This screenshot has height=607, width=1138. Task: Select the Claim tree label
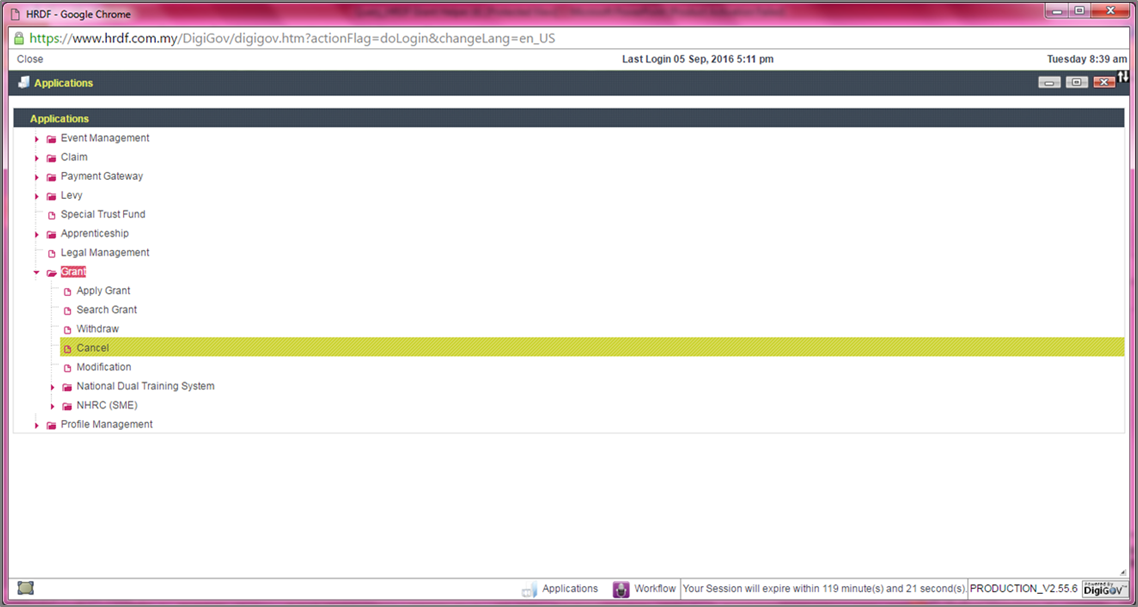[x=74, y=157]
